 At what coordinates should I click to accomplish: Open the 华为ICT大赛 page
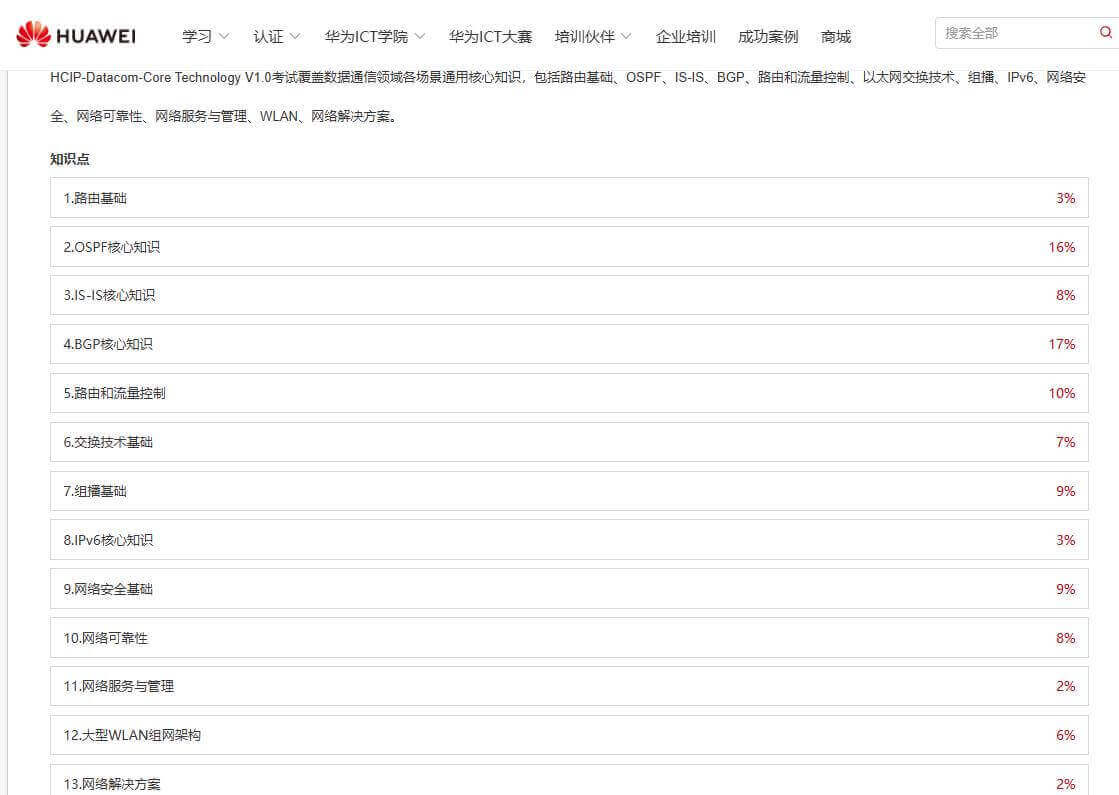490,36
